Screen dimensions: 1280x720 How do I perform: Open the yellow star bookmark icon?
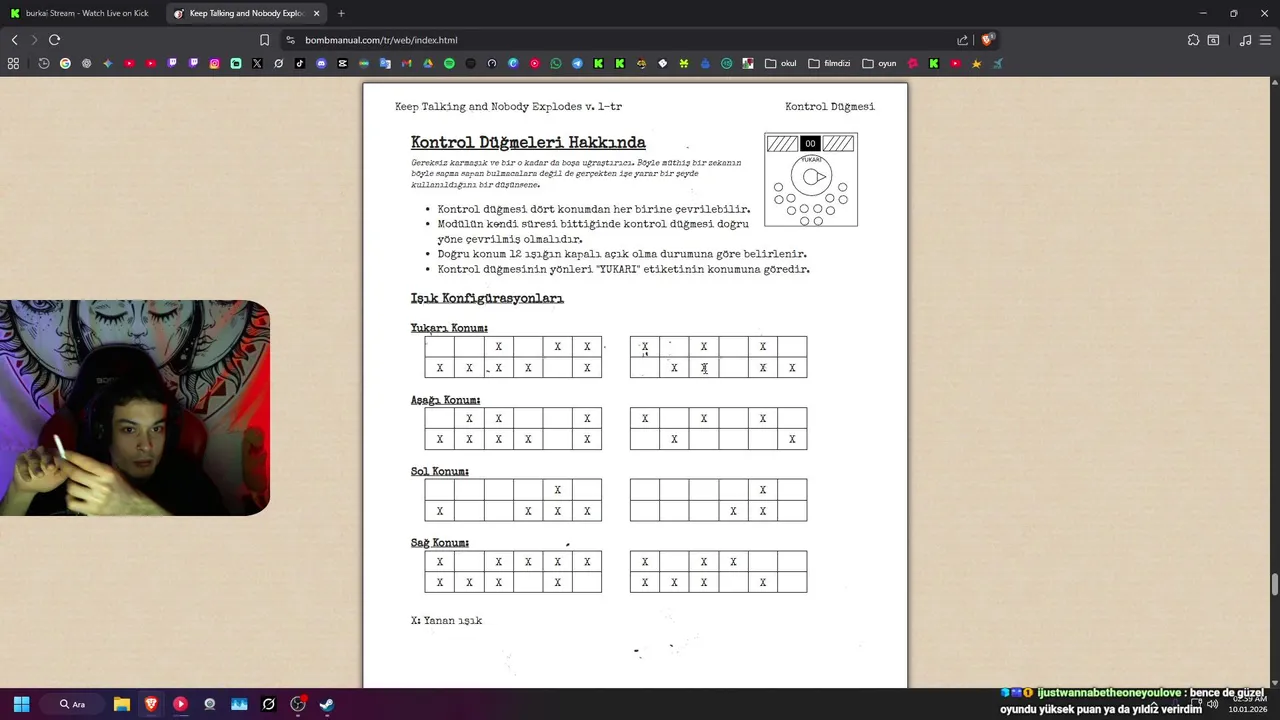coord(976,63)
